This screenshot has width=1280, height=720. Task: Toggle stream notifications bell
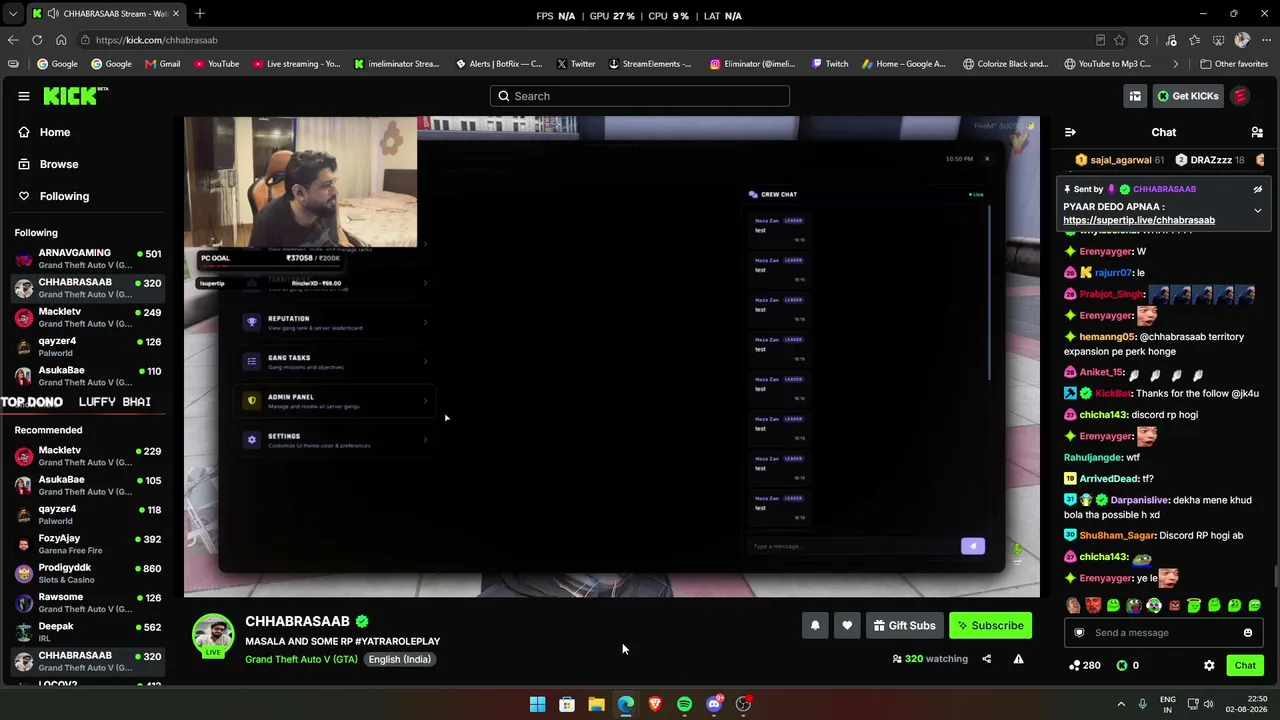(x=815, y=626)
